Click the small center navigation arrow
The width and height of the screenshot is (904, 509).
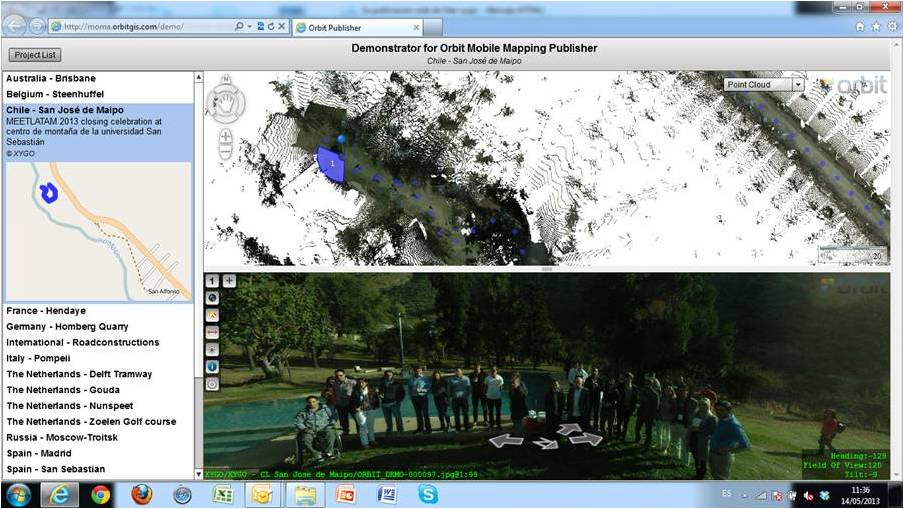point(545,443)
